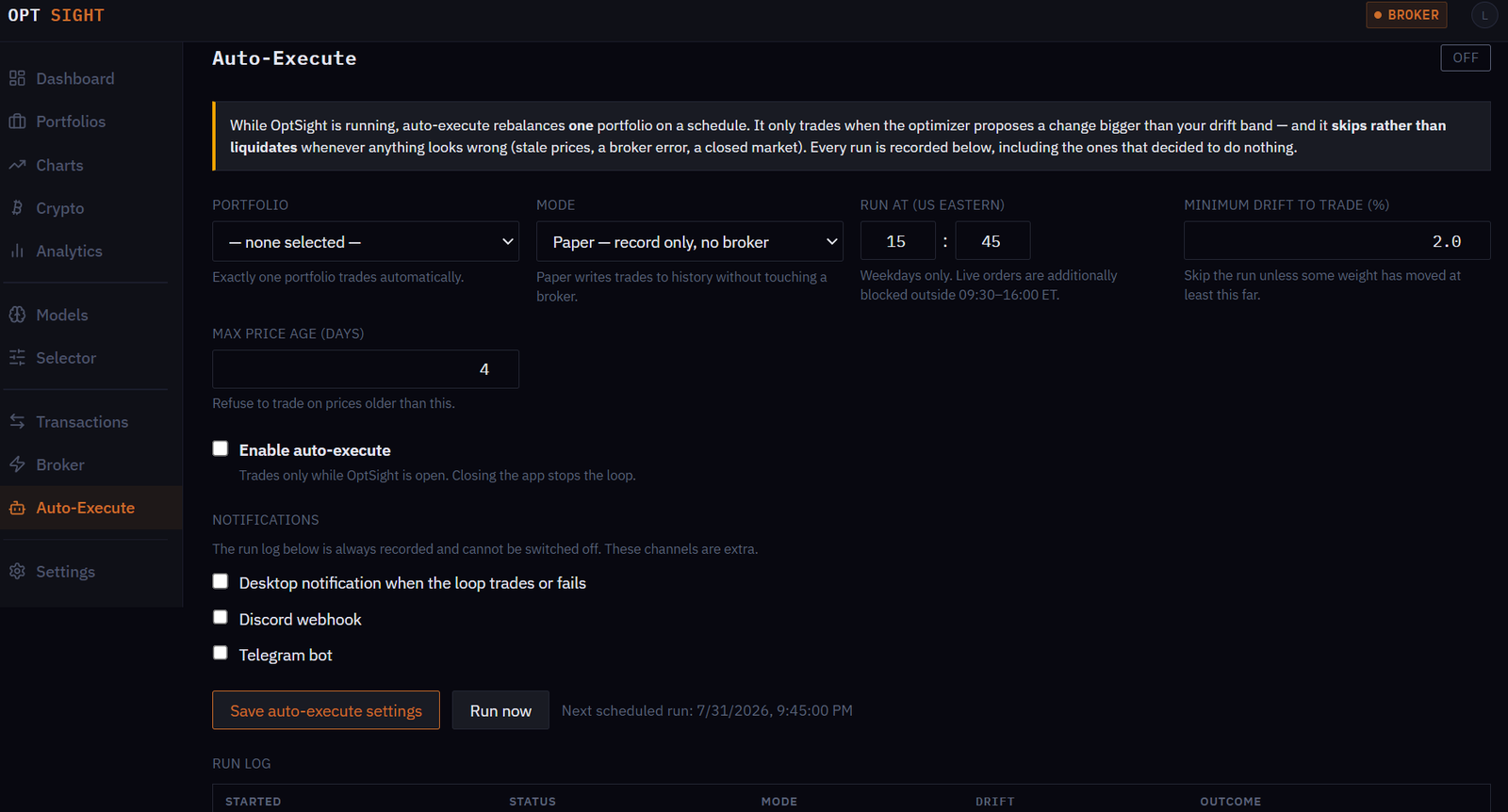The height and width of the screenshot is (812, 1508).
Task: Expand the Mode dropdown
Action: tap(690, 241)
